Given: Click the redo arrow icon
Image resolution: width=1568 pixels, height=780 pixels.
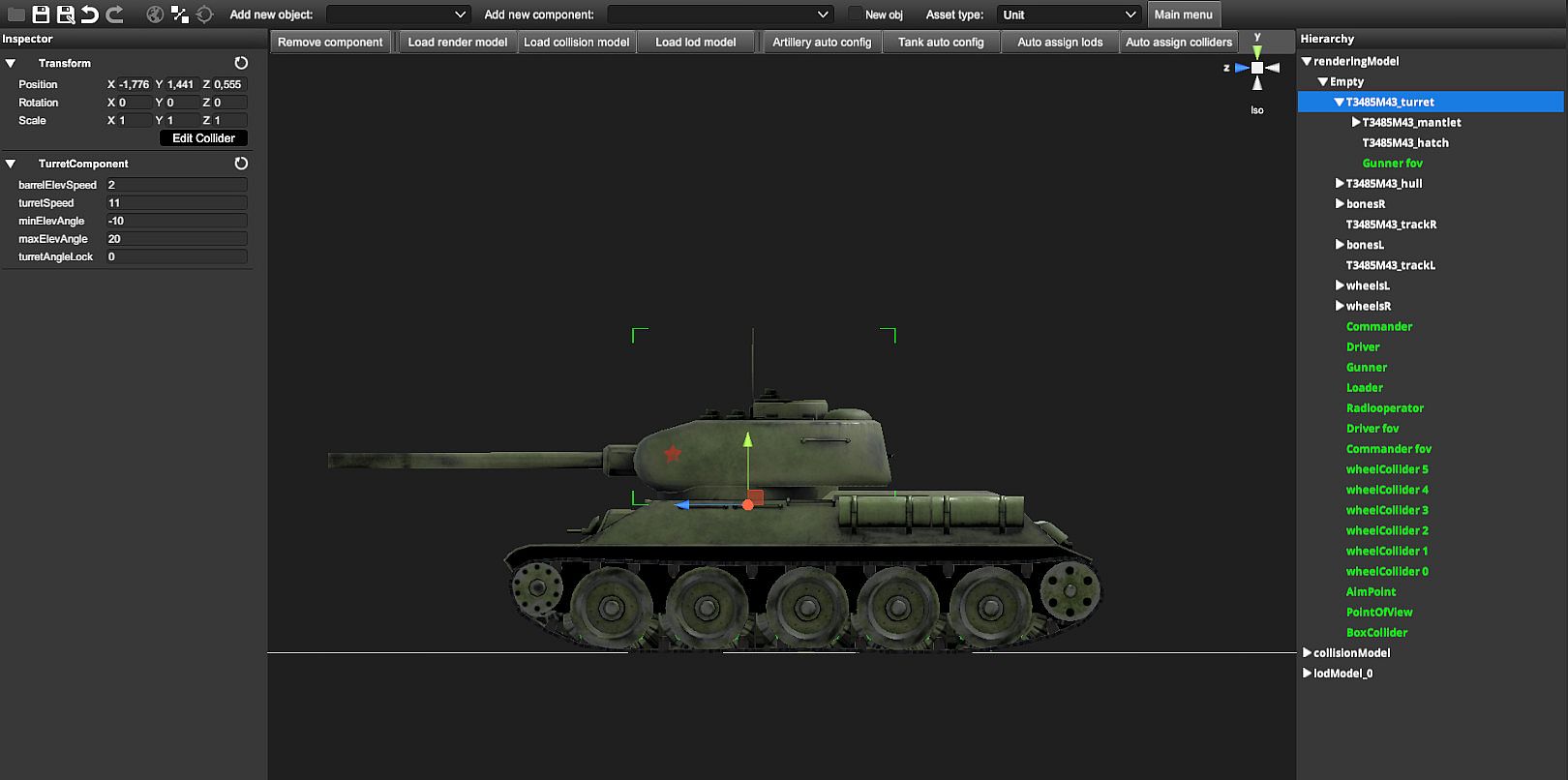Looking at the screenshot, I should (114, 15).
